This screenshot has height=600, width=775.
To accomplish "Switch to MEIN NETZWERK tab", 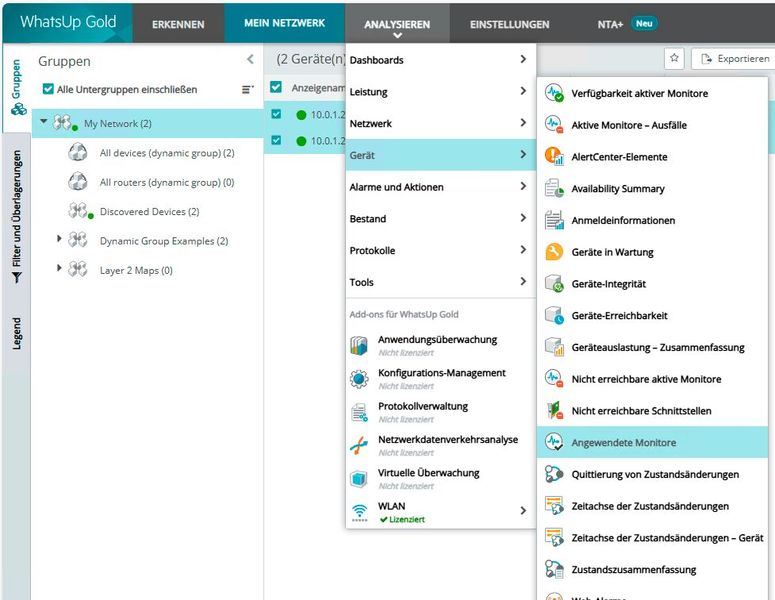I will [285, 23].
